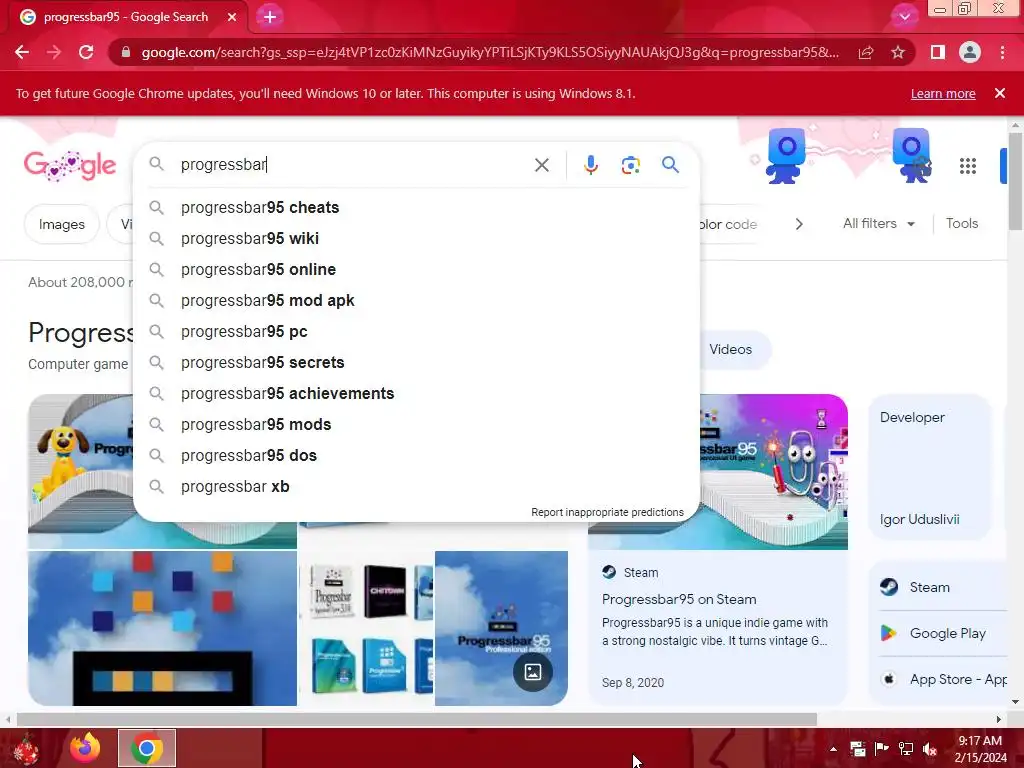Viewport: 1024px width, 768px height.
Task: Click the browser back arrow
Action: click(x=22, y=52)
